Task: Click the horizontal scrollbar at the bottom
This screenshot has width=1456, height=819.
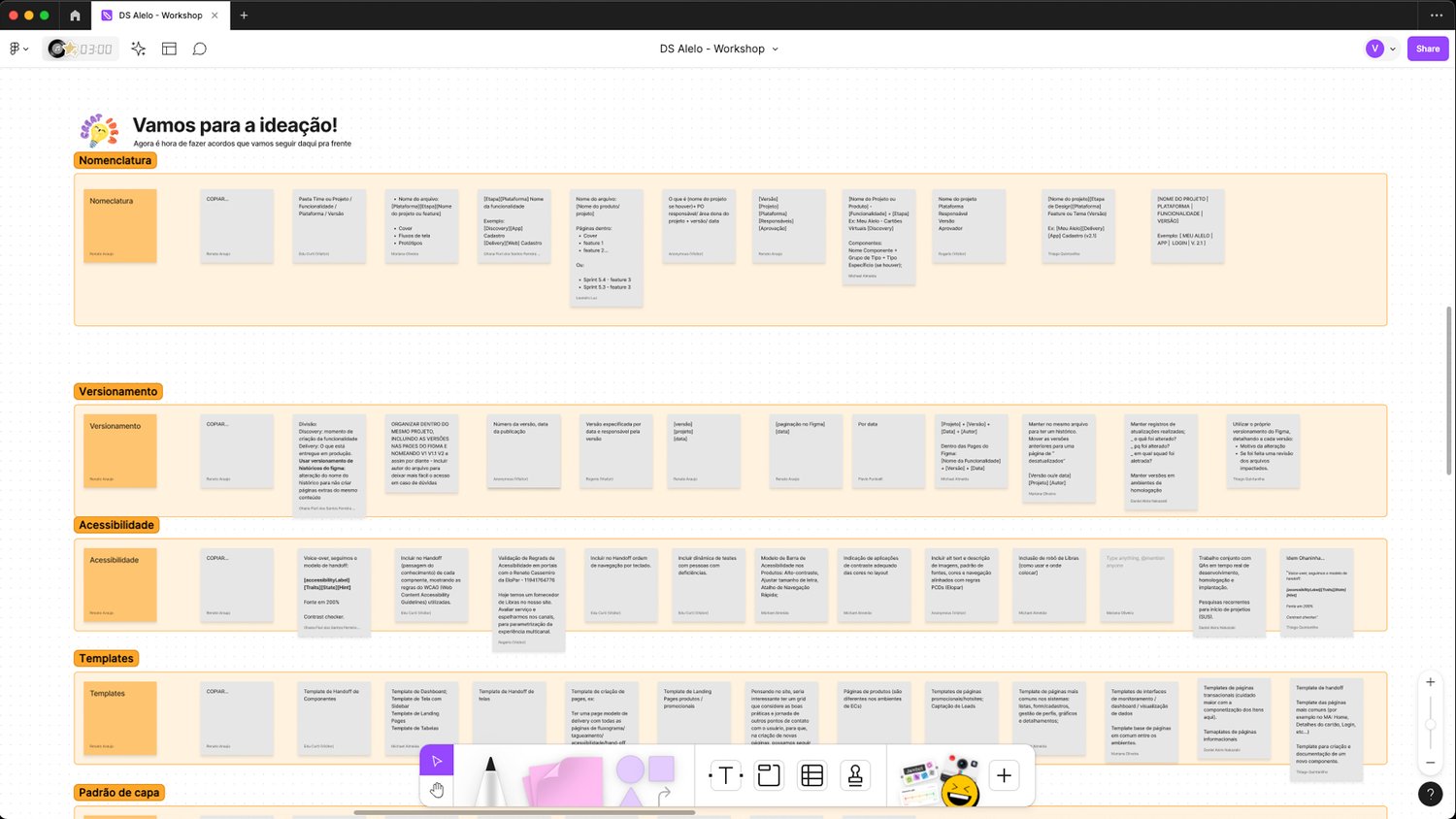Action: [524, 812]
